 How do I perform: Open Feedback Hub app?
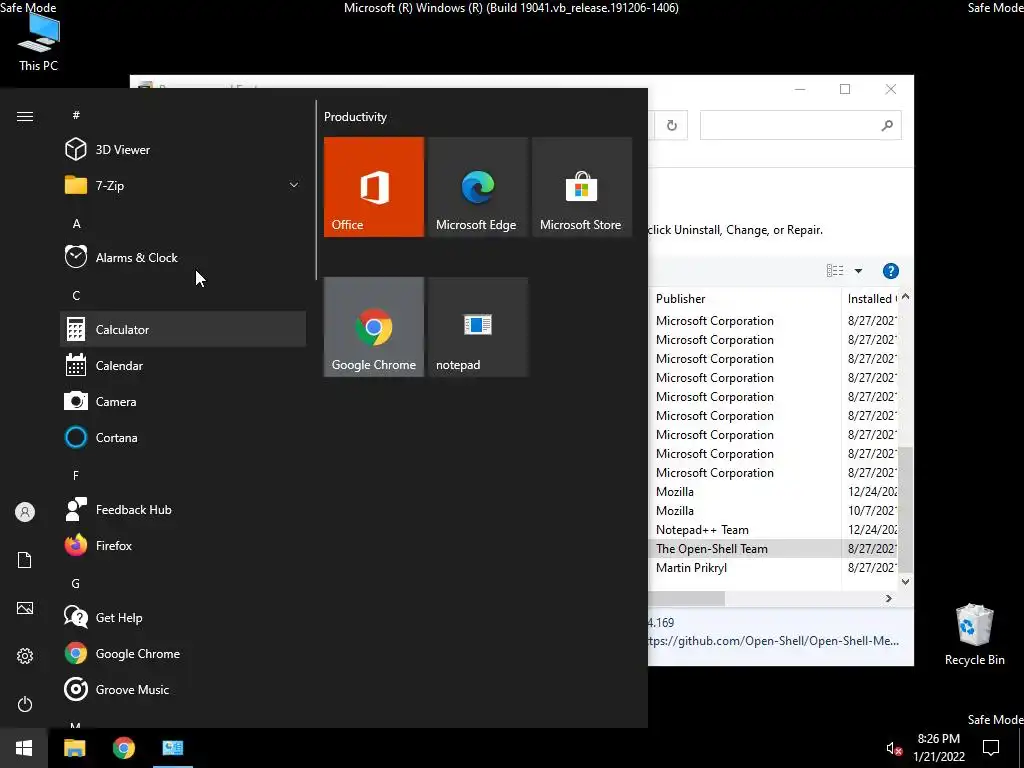pyautogui.click(x=183, y=509)
